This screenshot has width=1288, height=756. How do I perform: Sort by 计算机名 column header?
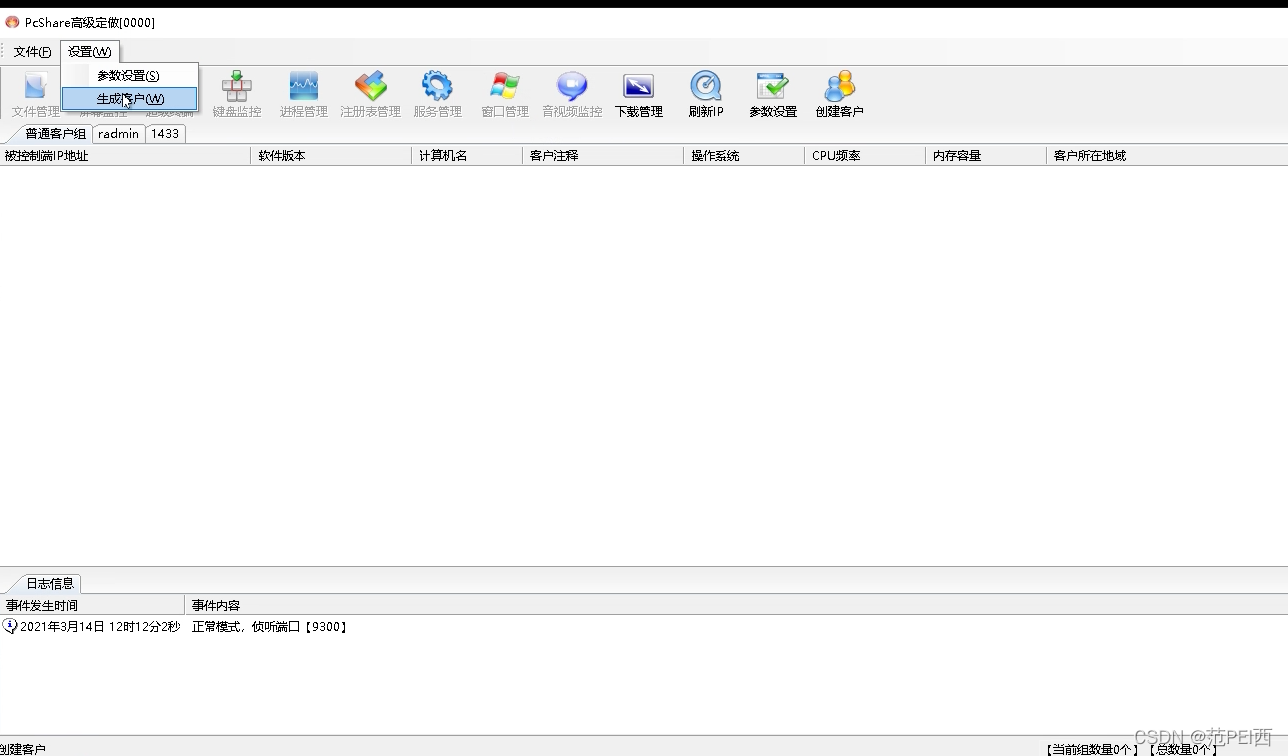click(x=467, y=156)
